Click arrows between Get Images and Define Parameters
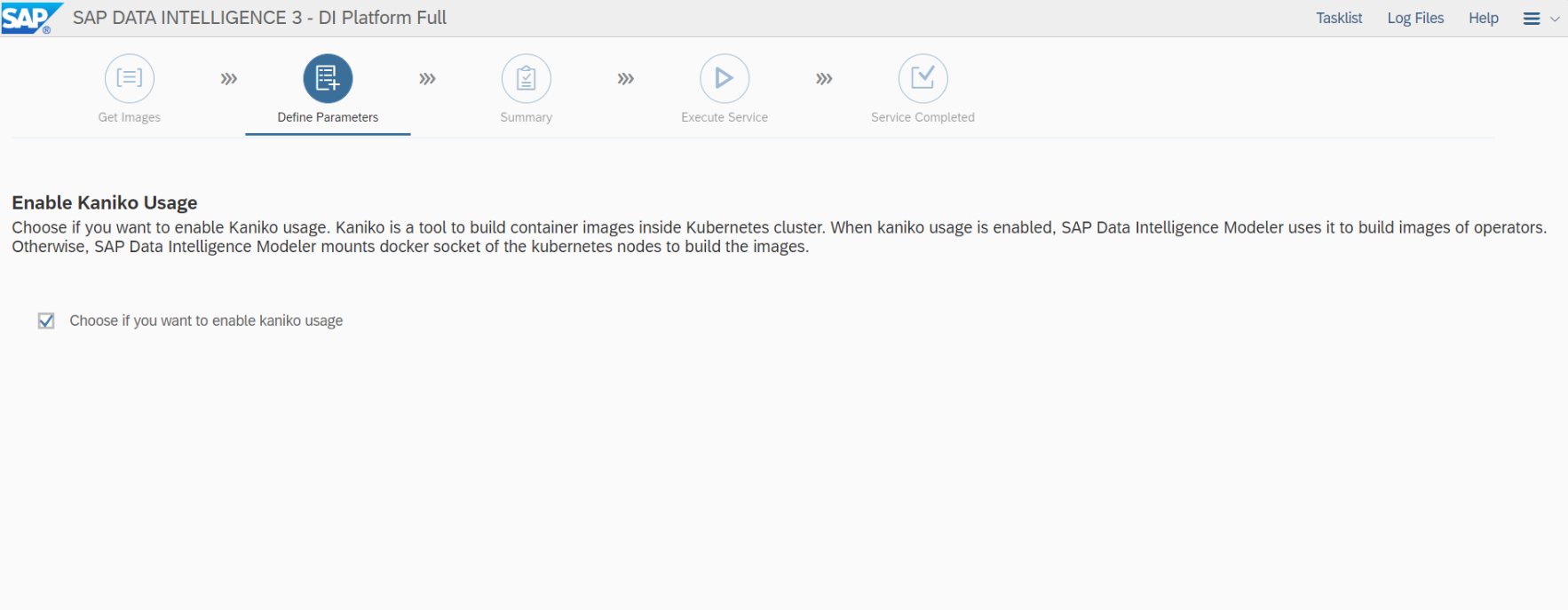 (x=229, y=79)
